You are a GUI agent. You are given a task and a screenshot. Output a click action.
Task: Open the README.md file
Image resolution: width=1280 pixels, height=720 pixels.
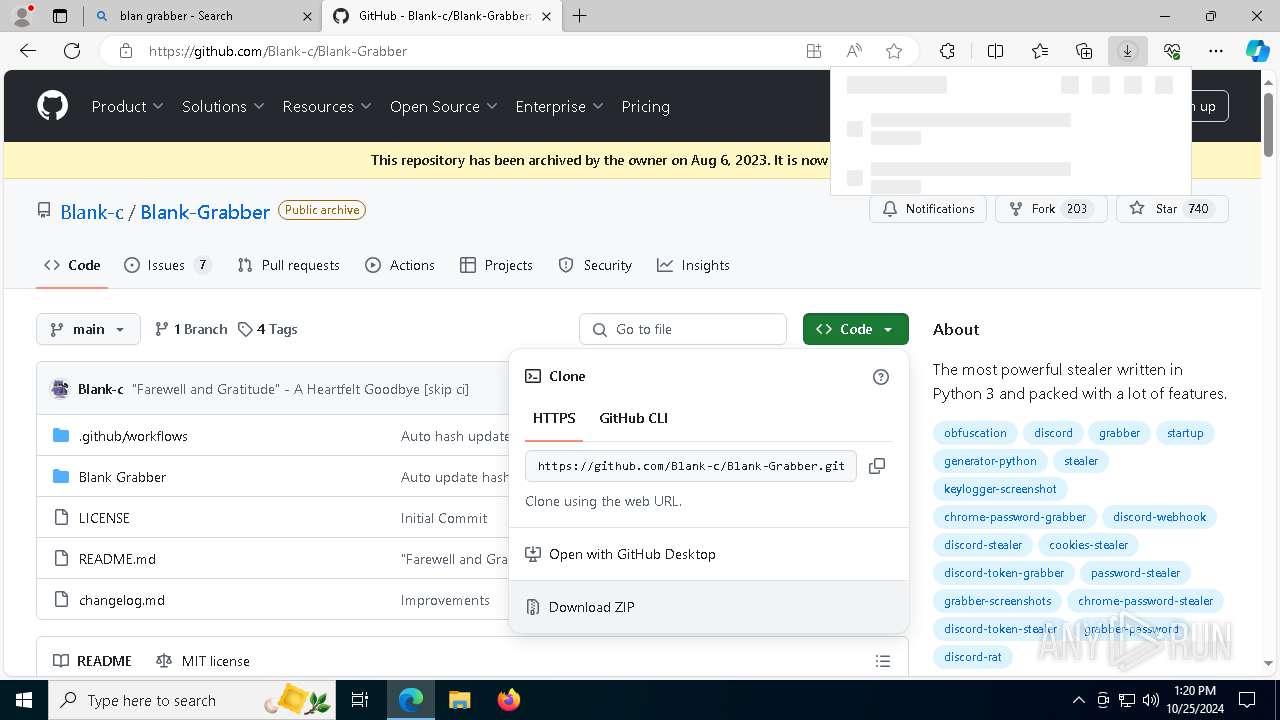pos(117,559)
